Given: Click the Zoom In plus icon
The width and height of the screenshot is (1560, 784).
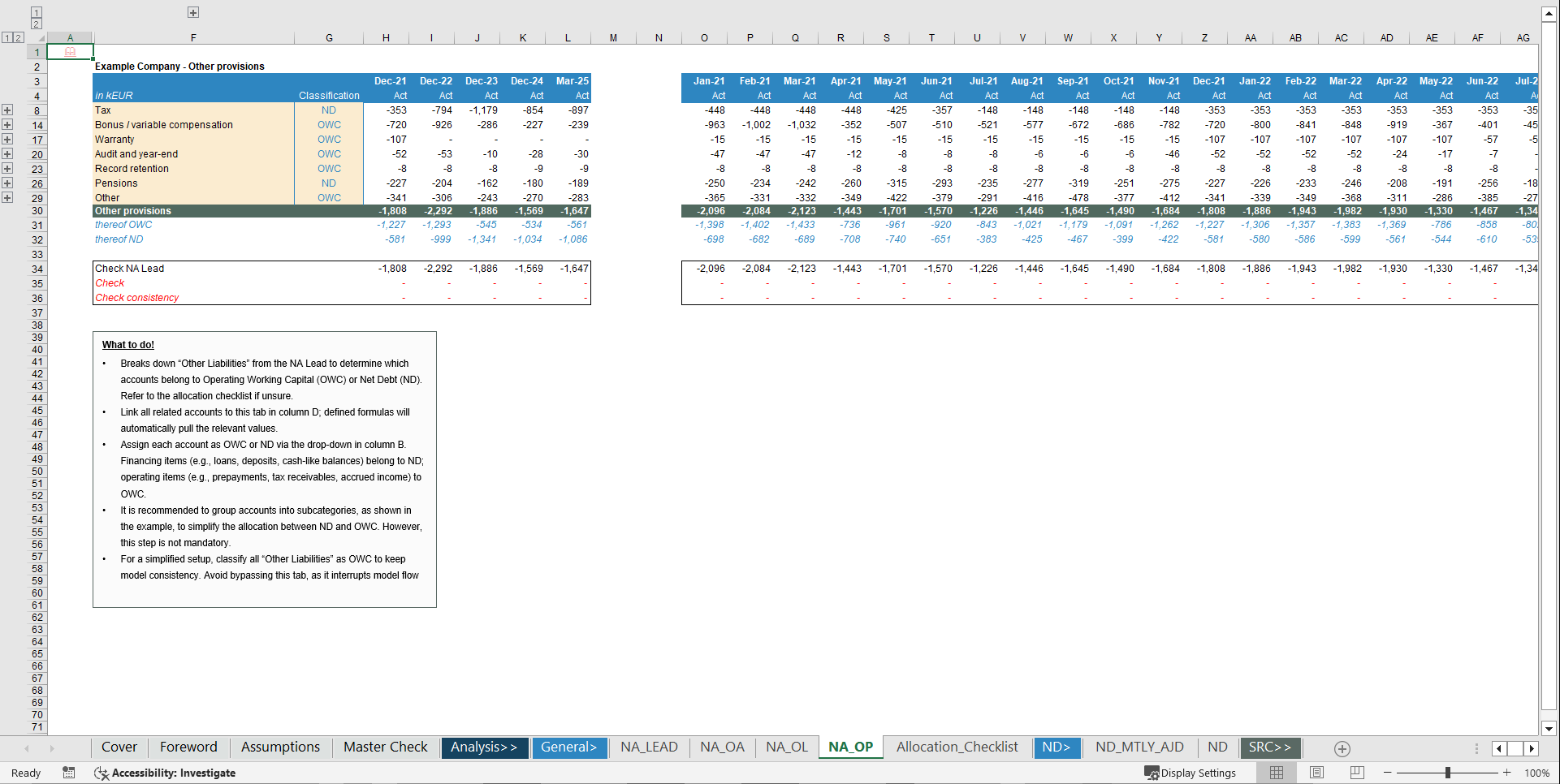Looking at the screenshot, I should 1506,773.
